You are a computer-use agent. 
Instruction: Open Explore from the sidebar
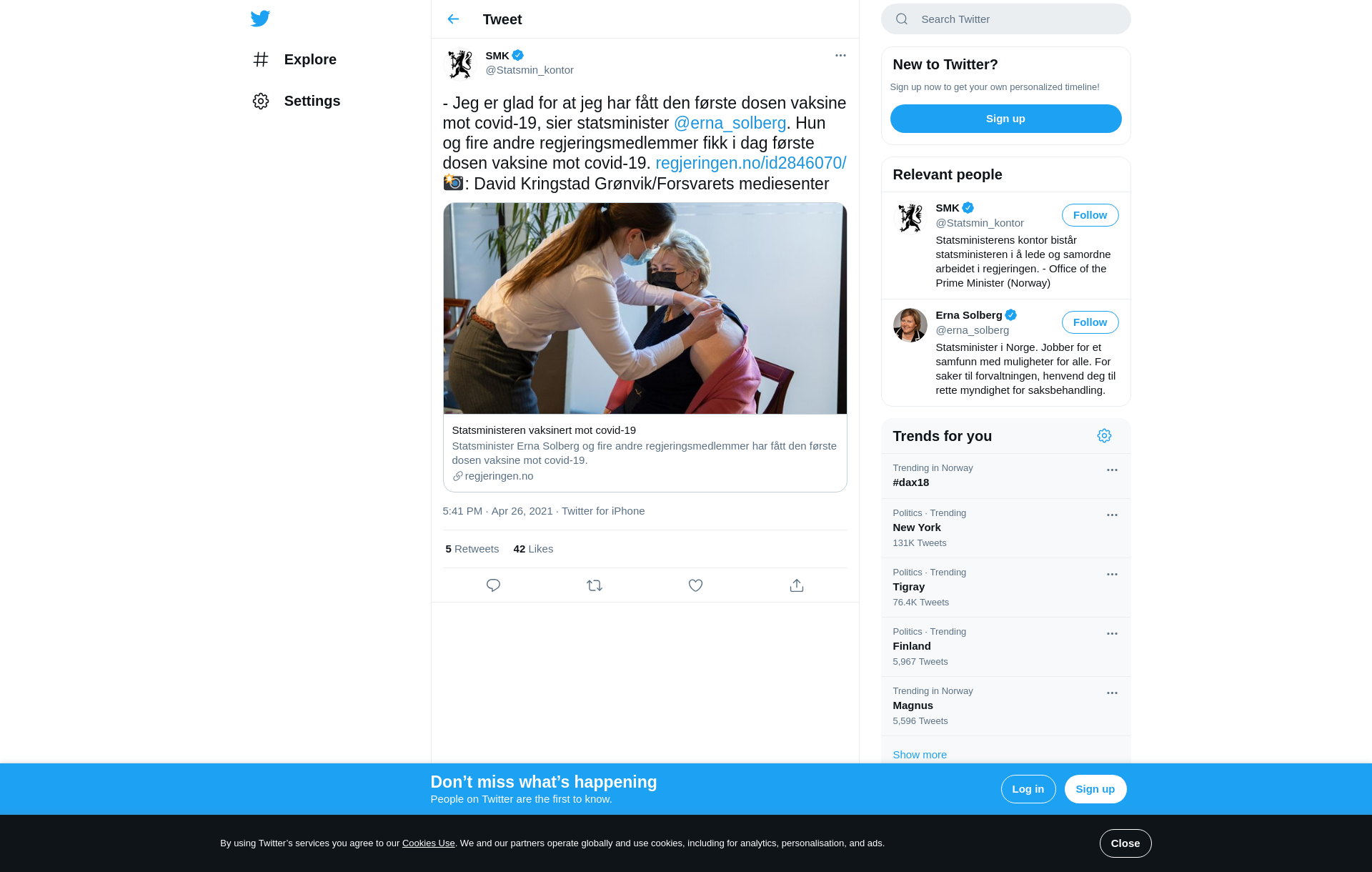pos(294,59)
